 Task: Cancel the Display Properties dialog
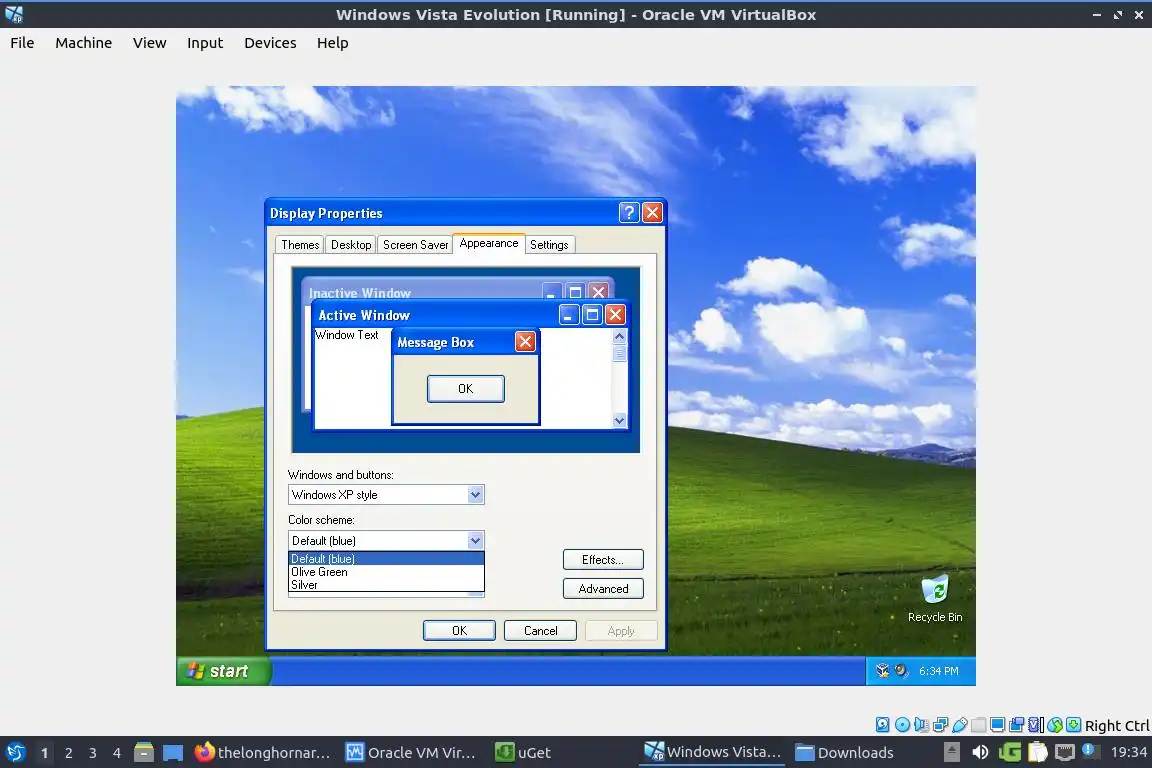click(x=540, y=631)
